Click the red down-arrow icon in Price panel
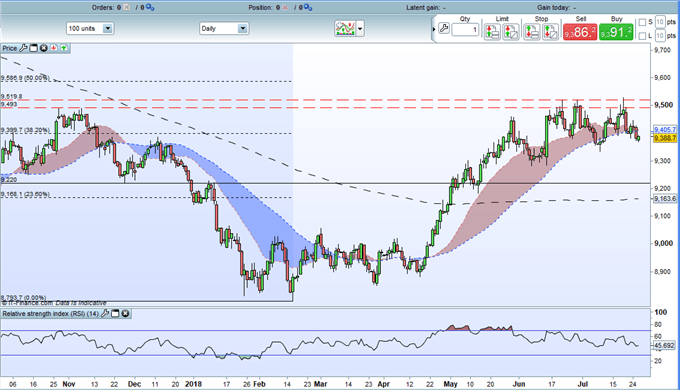The image size is (680, 390). [x=54, y=48]
